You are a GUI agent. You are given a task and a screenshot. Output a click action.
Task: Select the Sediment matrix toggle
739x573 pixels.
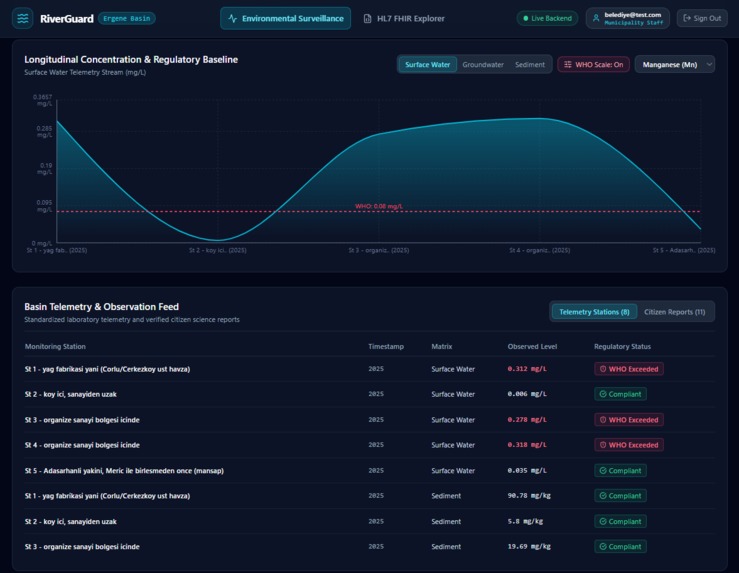pos(530,65)
